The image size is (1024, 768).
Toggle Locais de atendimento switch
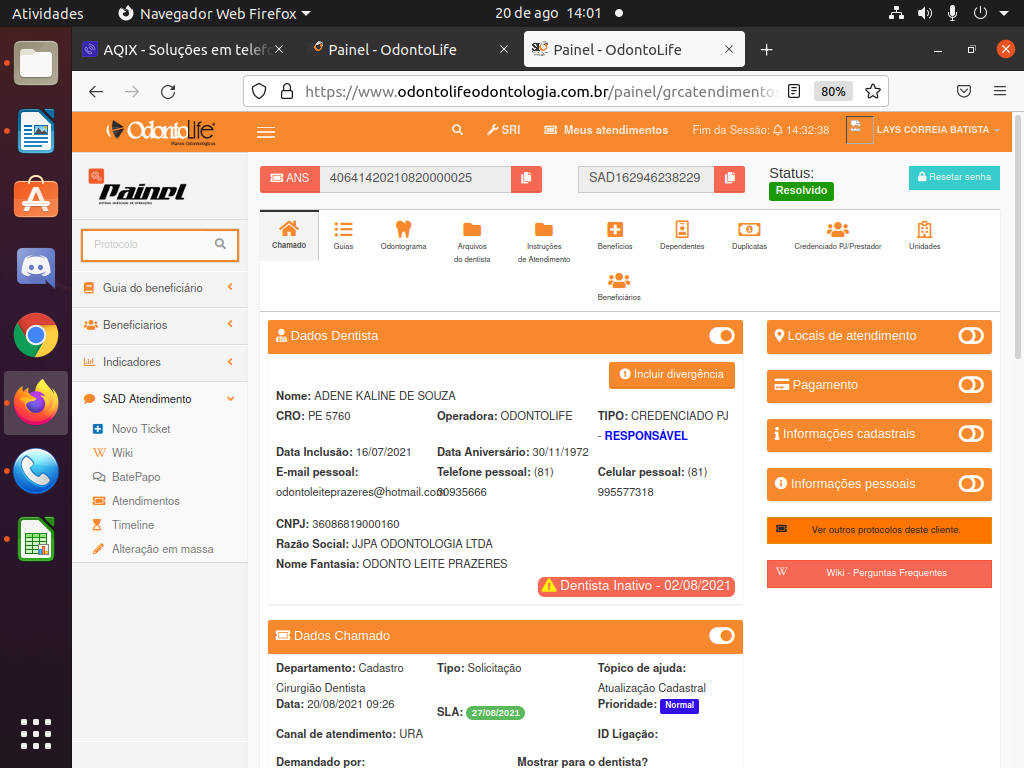(970, 336)
